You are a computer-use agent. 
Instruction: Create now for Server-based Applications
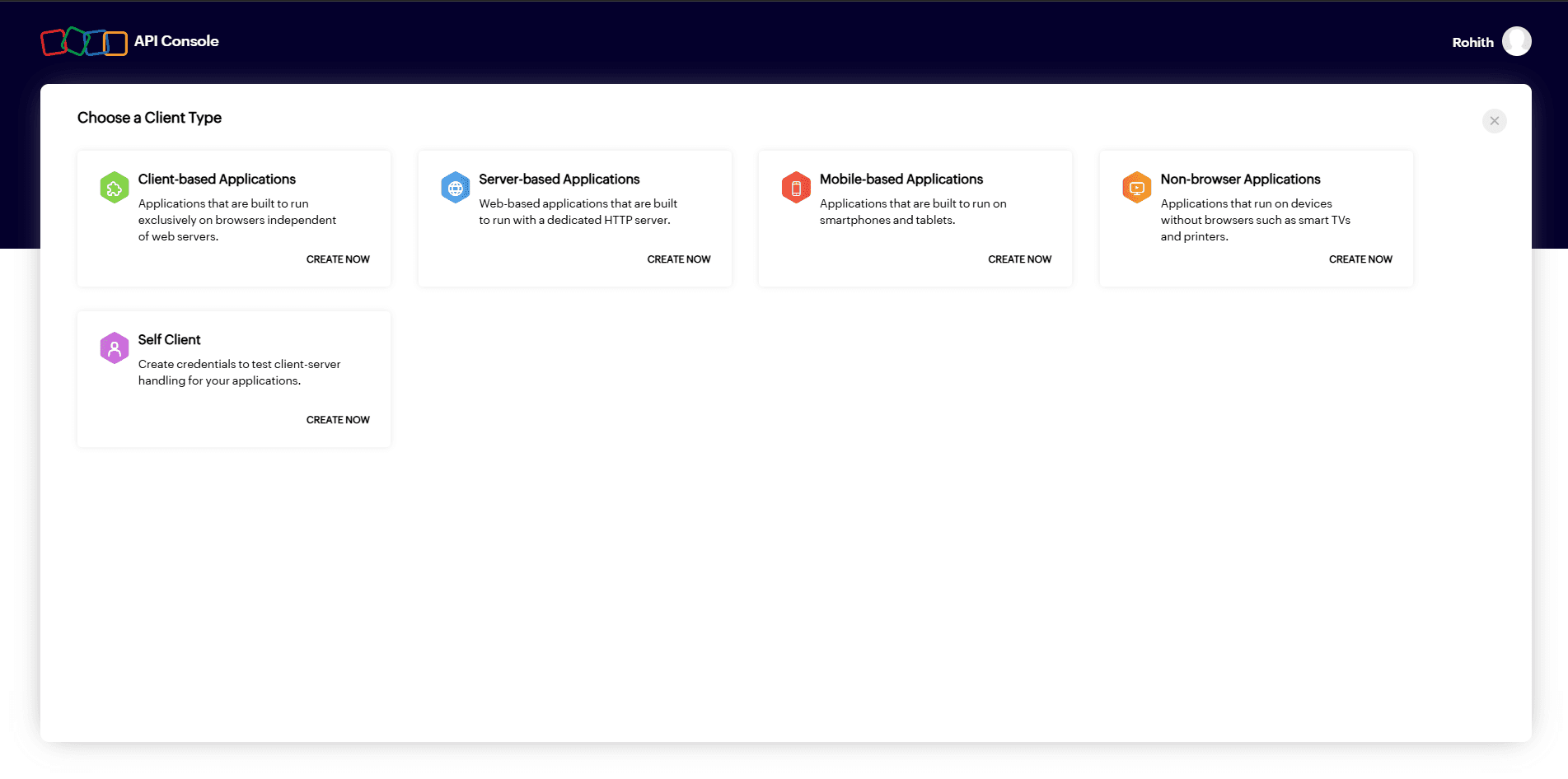click(679, 259)
